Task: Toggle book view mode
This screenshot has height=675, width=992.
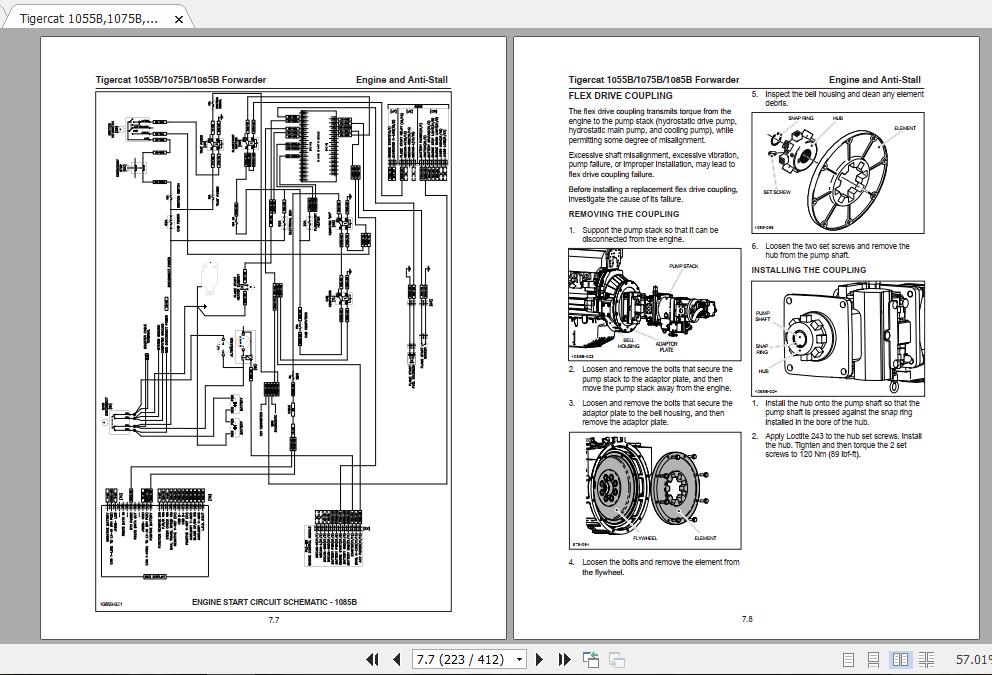Action: coord(924,660)
